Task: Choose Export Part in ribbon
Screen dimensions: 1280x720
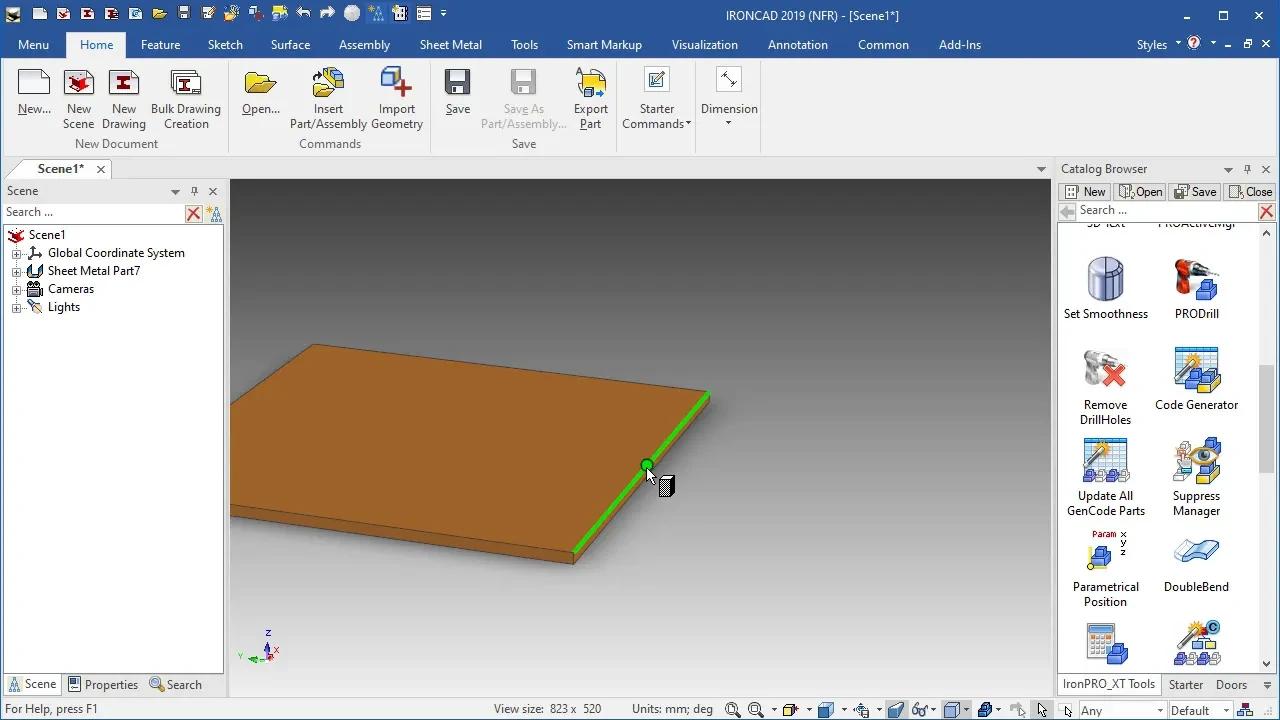Action: (590, 100)
